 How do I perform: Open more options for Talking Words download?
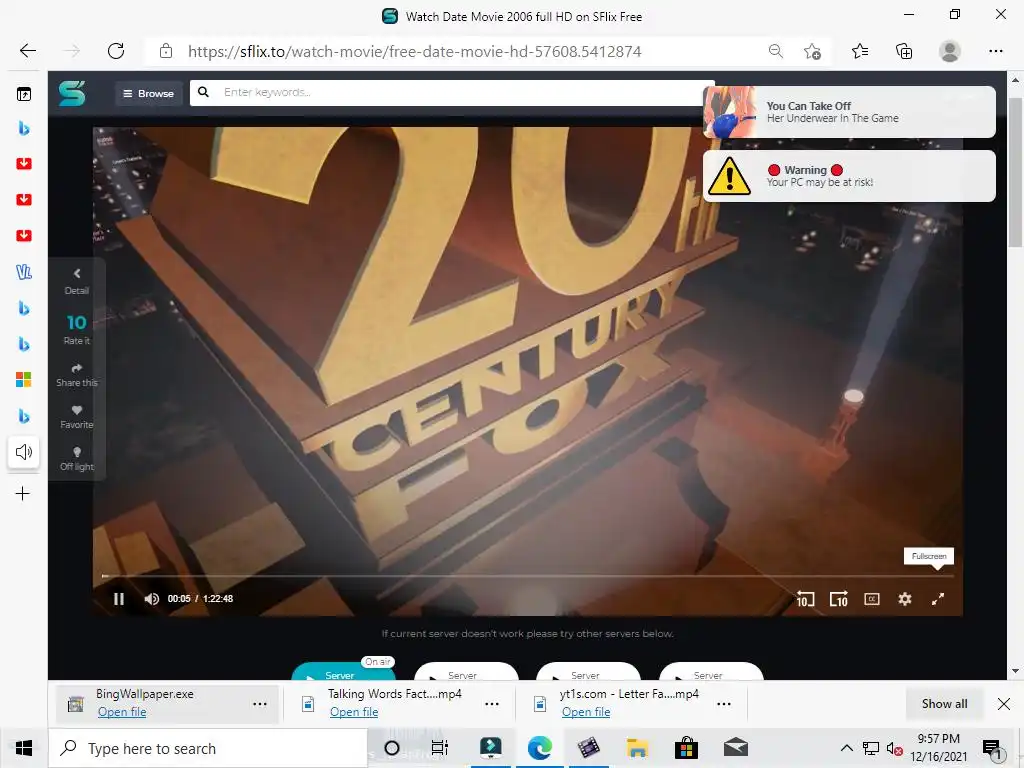(492, 704)
